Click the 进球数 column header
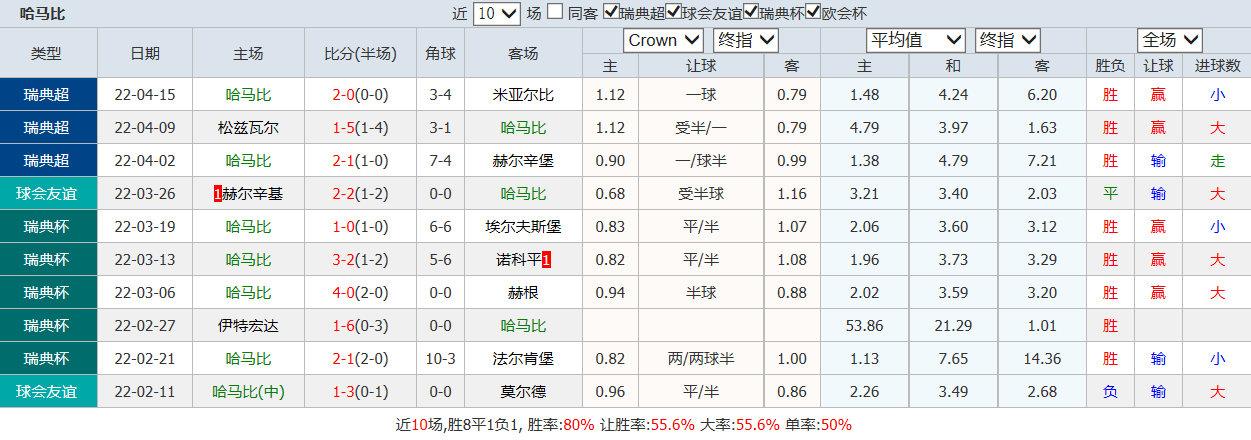The width and height of the screenshot is (1251, 440). [x=1217, y=66]
